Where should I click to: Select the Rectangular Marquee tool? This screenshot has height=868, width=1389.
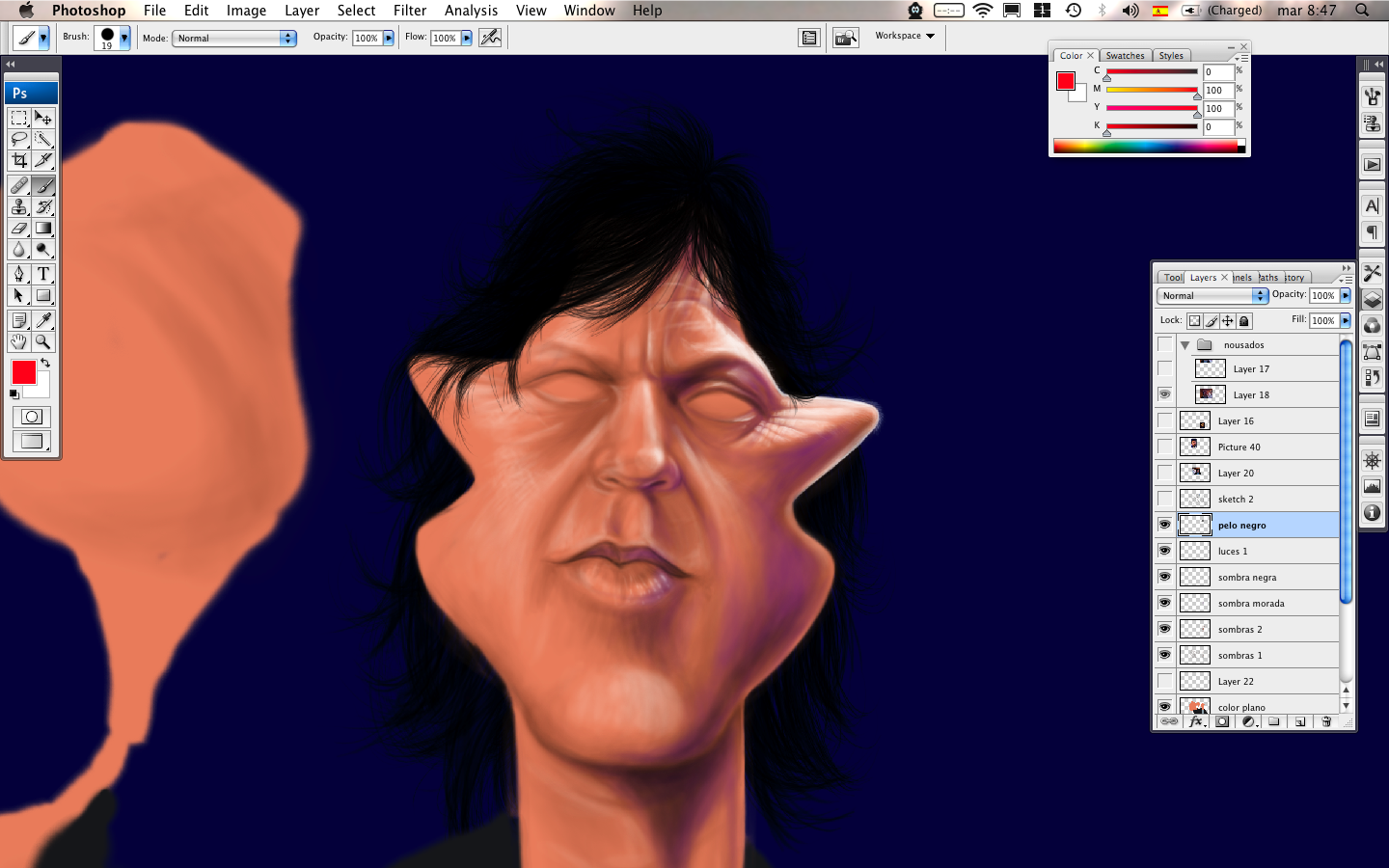click(x=18, y=118)
